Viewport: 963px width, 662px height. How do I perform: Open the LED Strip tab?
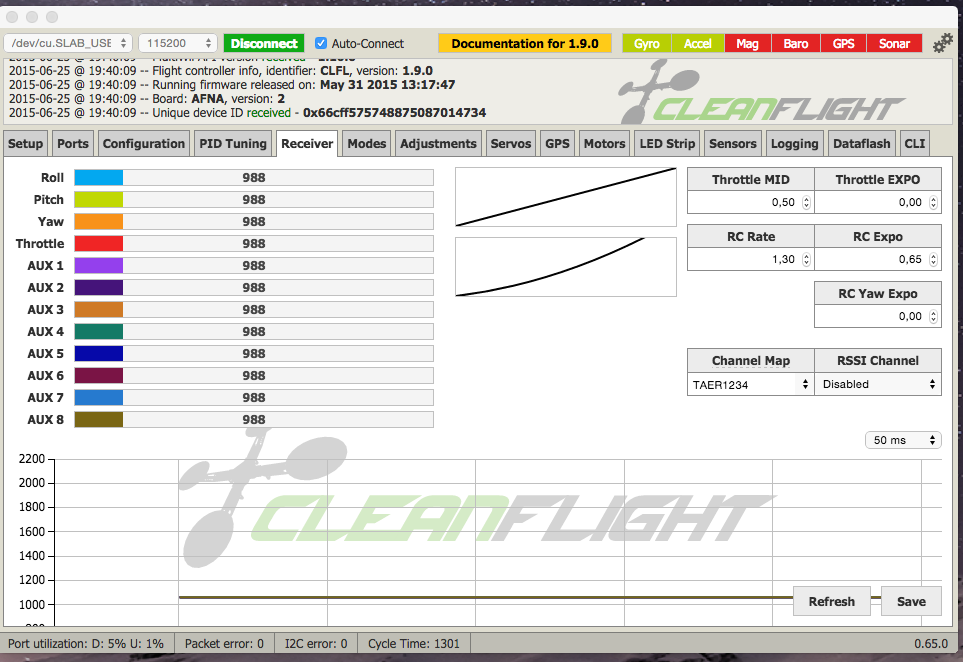point(667,144)
